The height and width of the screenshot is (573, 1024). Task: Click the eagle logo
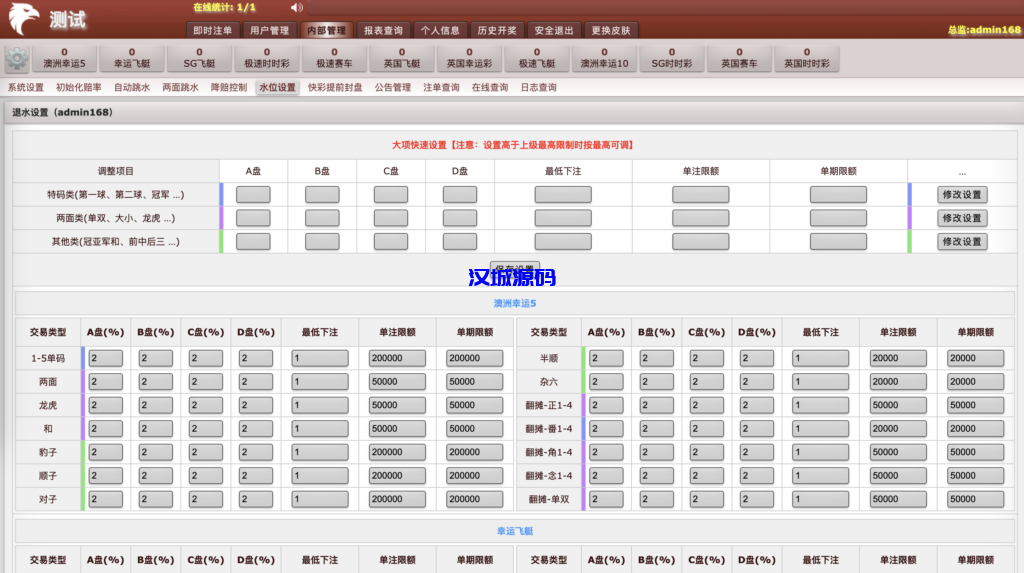coord(23,18)
